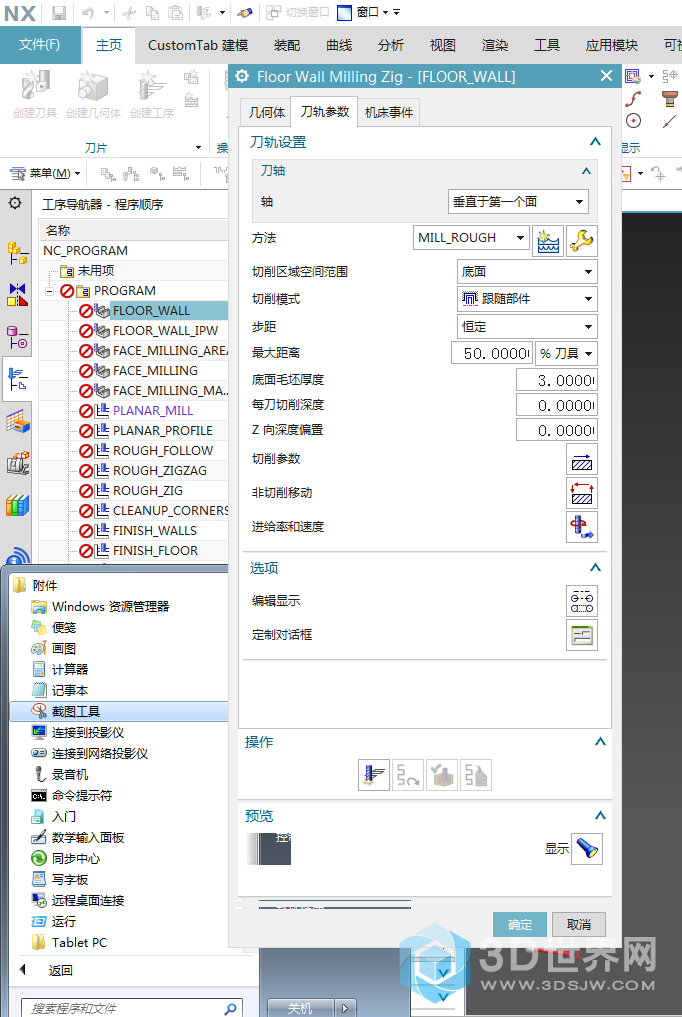Image resolution: width=682 pixels, height=1017 pixels.
Task: Open Non Cutting Moves (非切削移动) icon
Action: point(582,494)
